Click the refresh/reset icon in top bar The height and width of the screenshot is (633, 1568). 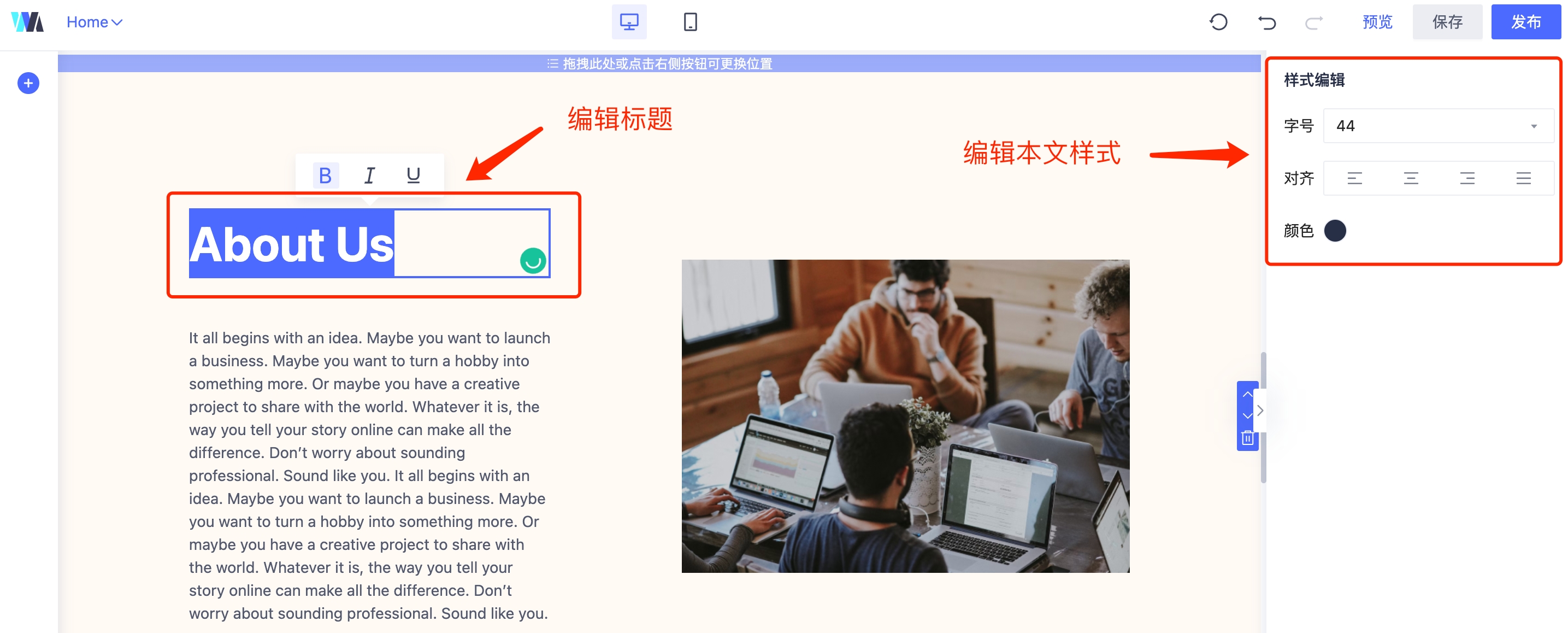pos(1218,22)
